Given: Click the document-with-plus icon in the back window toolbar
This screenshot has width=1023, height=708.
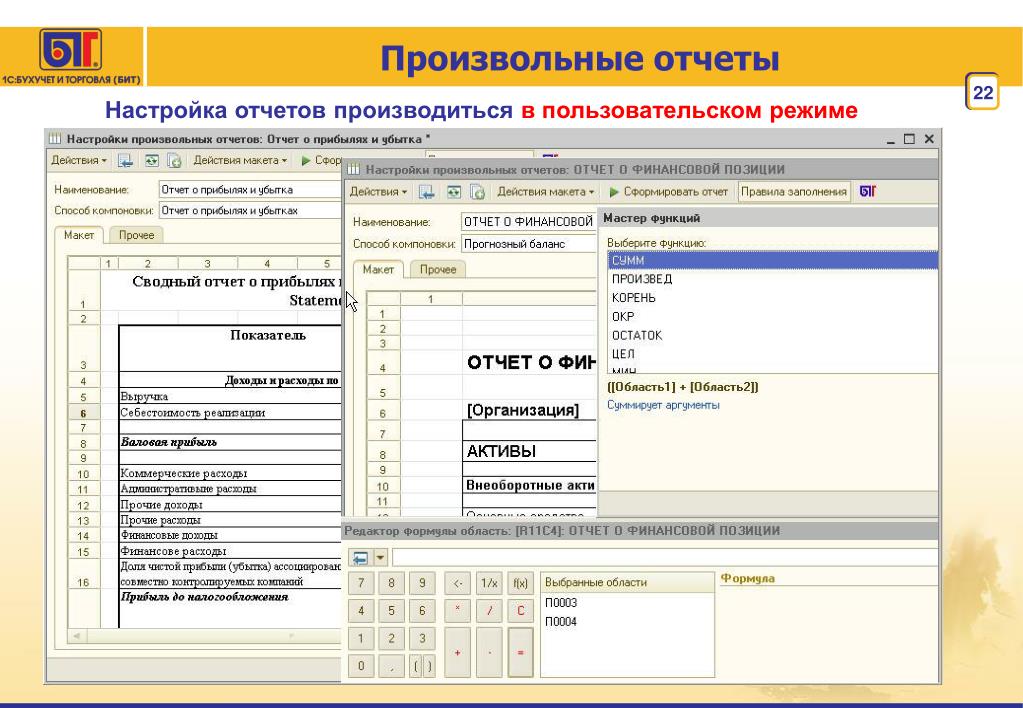Looking at the screenshot, I should [x=174, y=161].
